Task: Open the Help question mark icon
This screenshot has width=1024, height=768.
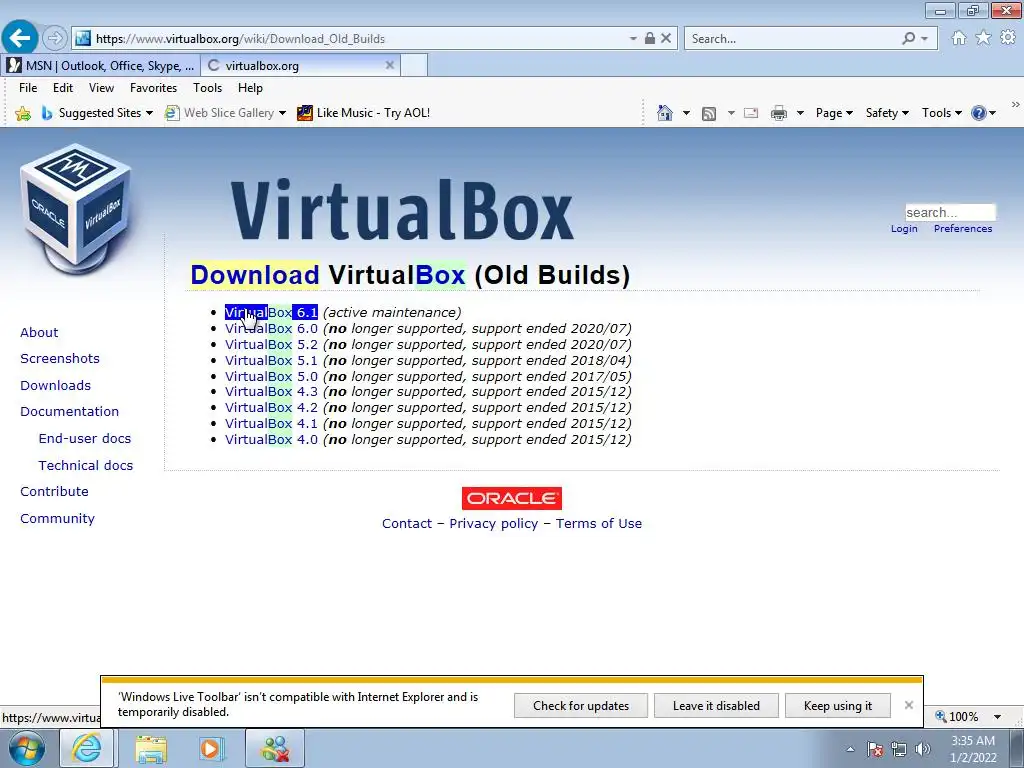Action: coord(978,113)
